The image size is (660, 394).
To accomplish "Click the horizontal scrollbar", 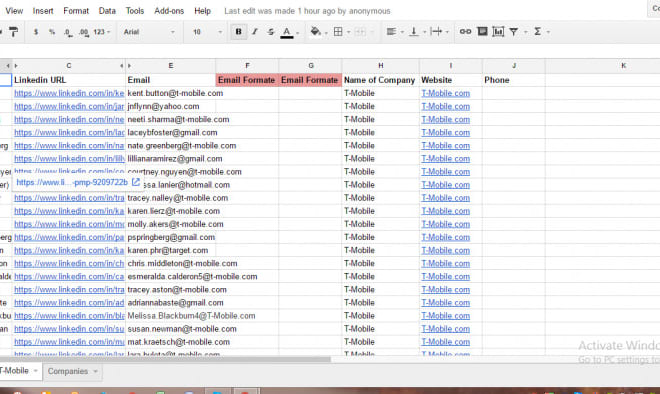I will pos(165,359).
